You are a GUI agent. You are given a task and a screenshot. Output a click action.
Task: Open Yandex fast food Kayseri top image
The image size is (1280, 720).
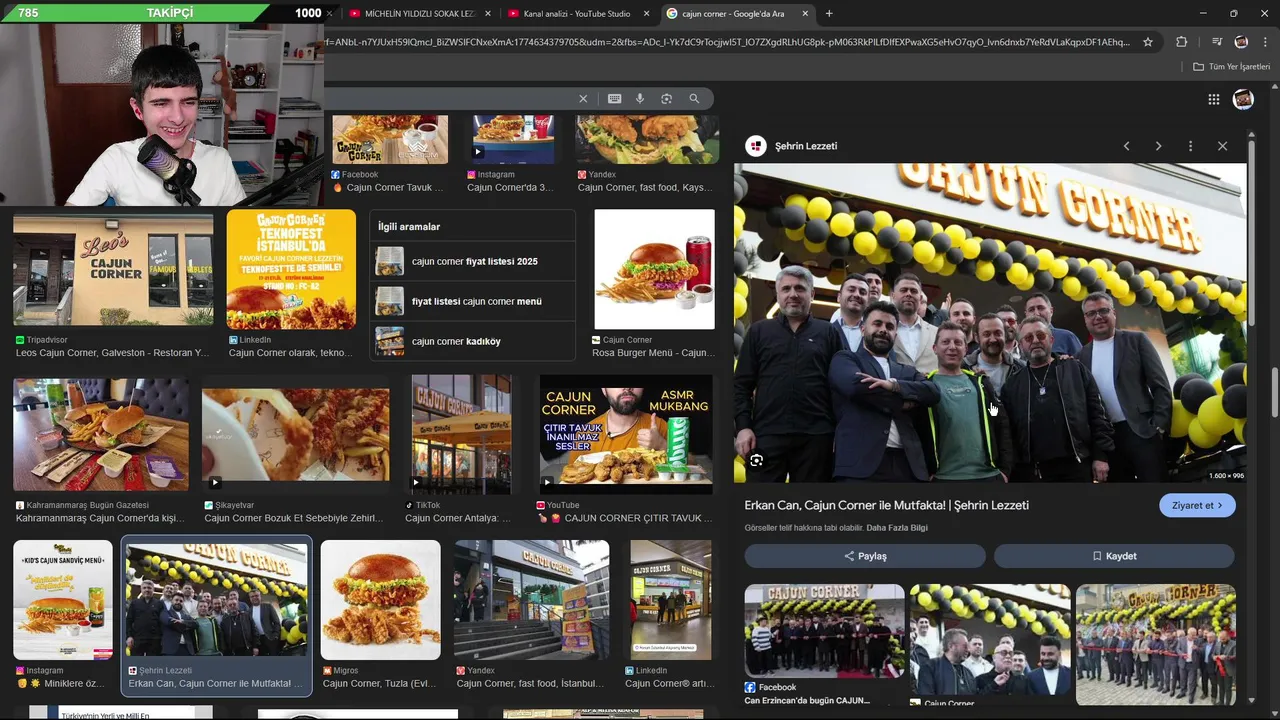coord(647,139)
